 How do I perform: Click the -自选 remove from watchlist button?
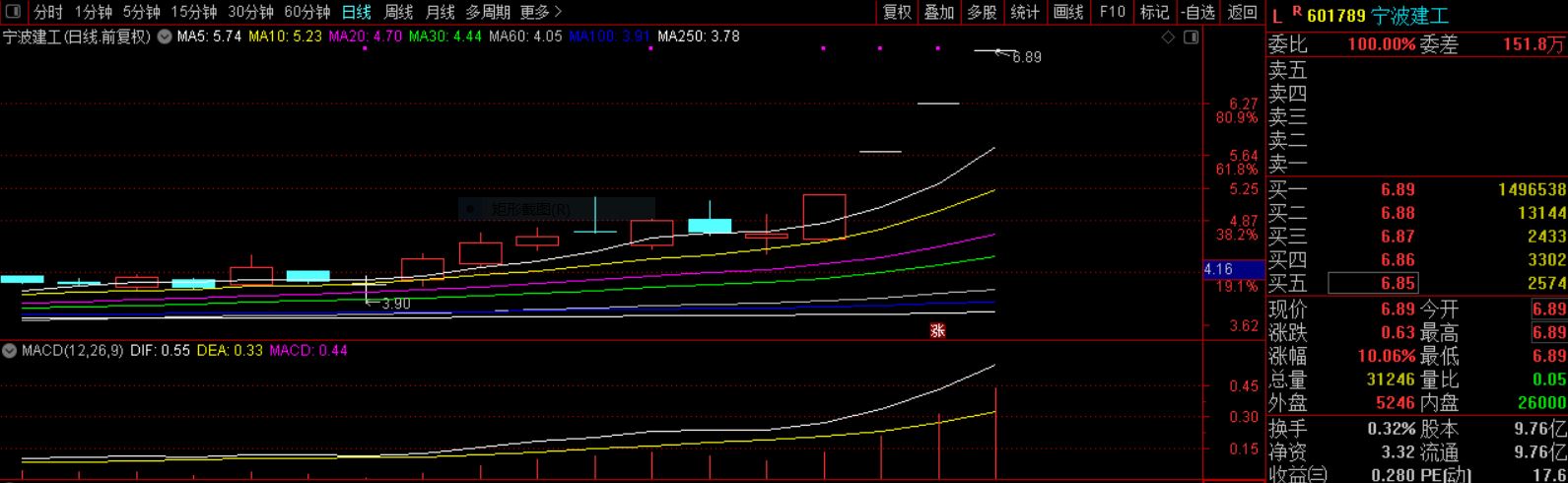(x=1197, y=12)
